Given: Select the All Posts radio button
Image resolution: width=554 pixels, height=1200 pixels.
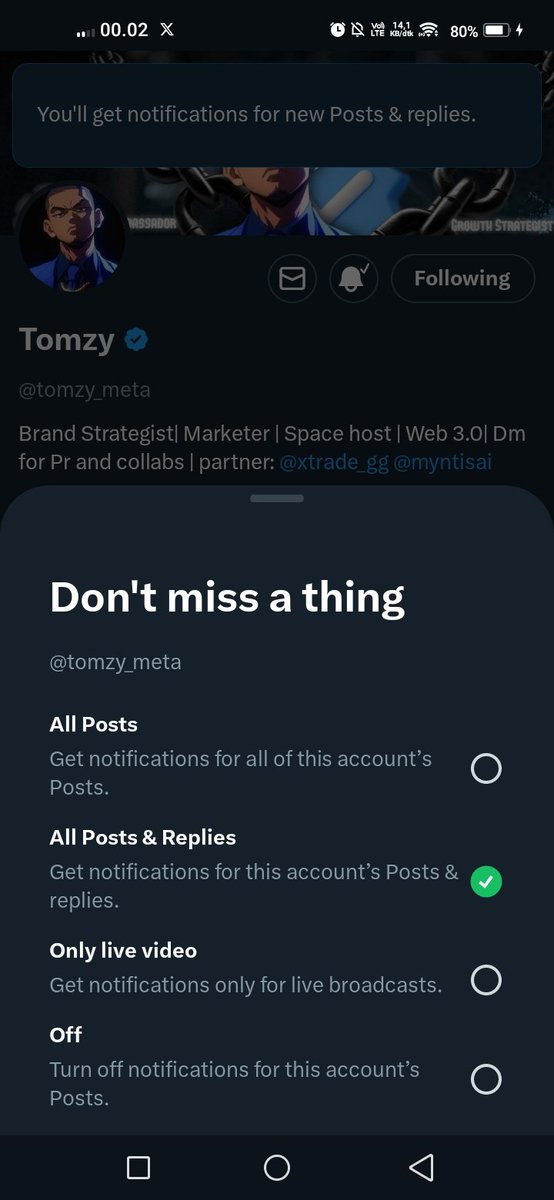Looking at the screenshot, I should pos(486,769).
